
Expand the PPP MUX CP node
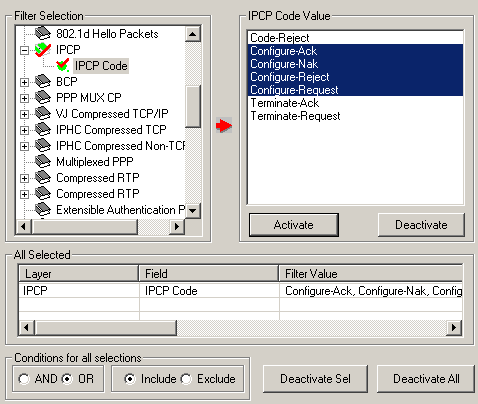[x=24, y=98]
